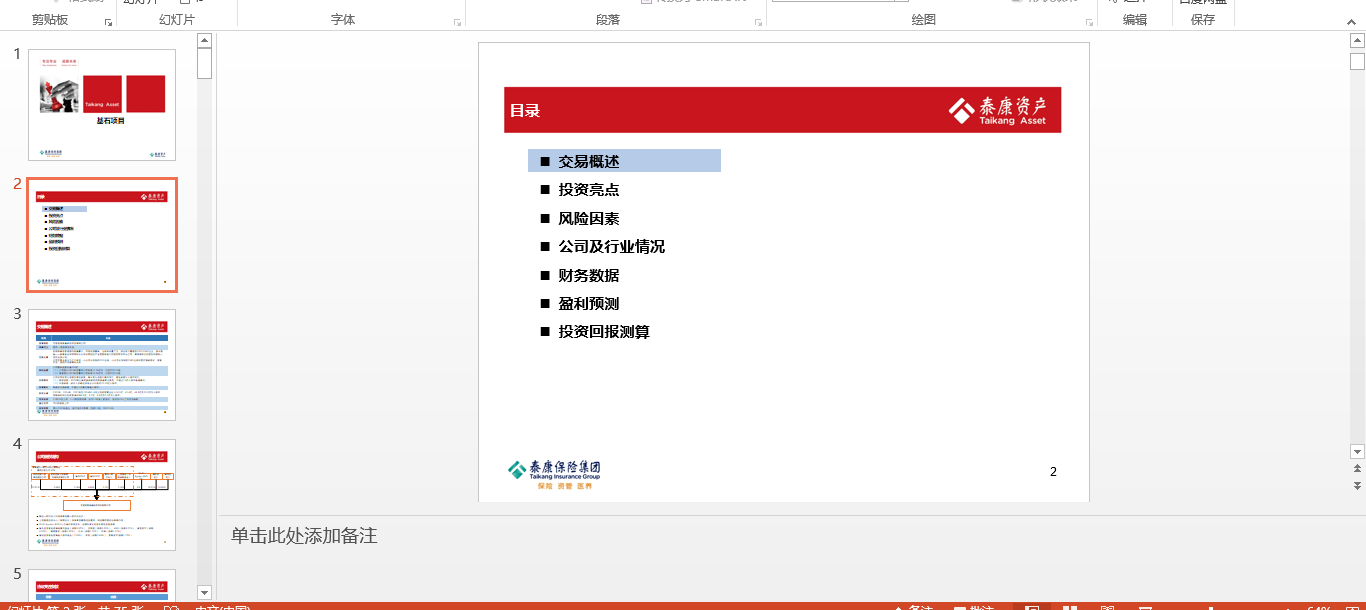Click the slide editor scrollbar handle

pyautogui.click(x=1357, y=60)
